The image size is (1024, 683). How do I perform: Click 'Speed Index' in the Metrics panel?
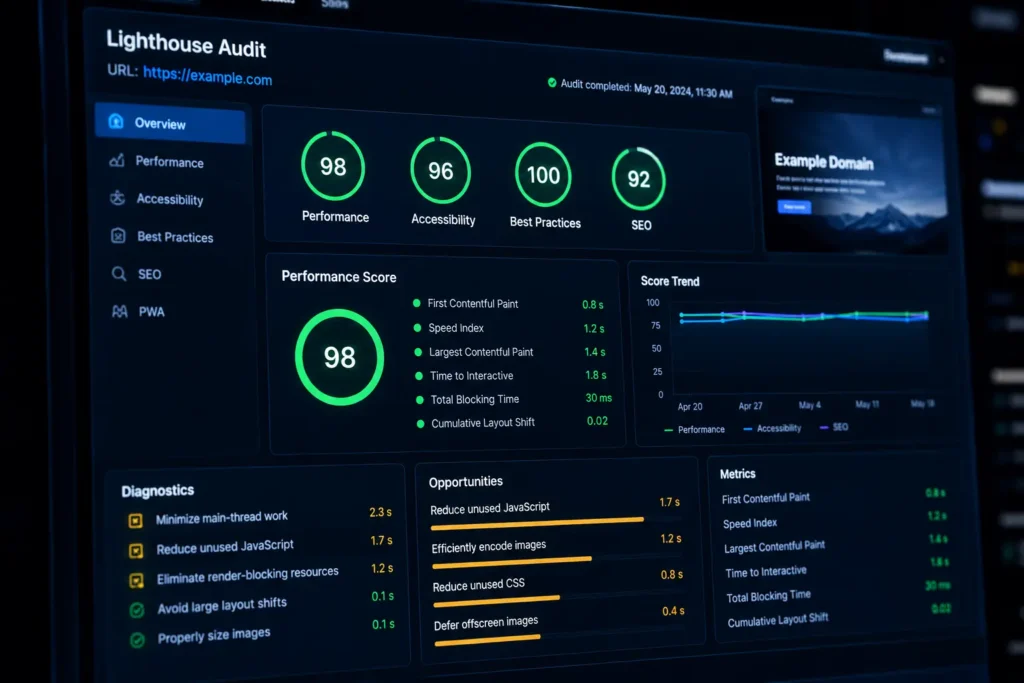tap(750, 524)
